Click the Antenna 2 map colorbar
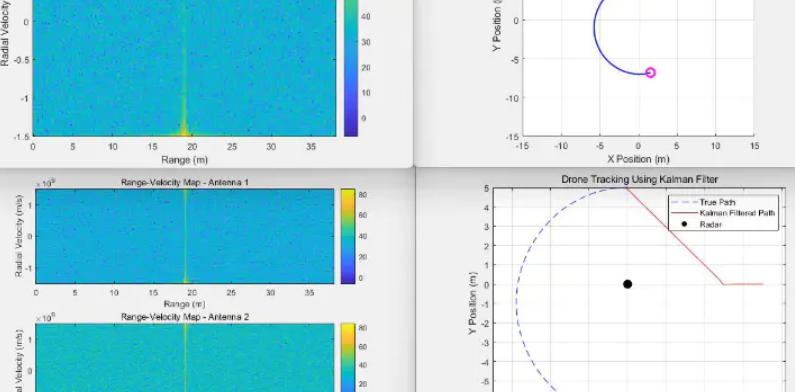The width and height of the screenshot is (795, 392). (348, 358)
